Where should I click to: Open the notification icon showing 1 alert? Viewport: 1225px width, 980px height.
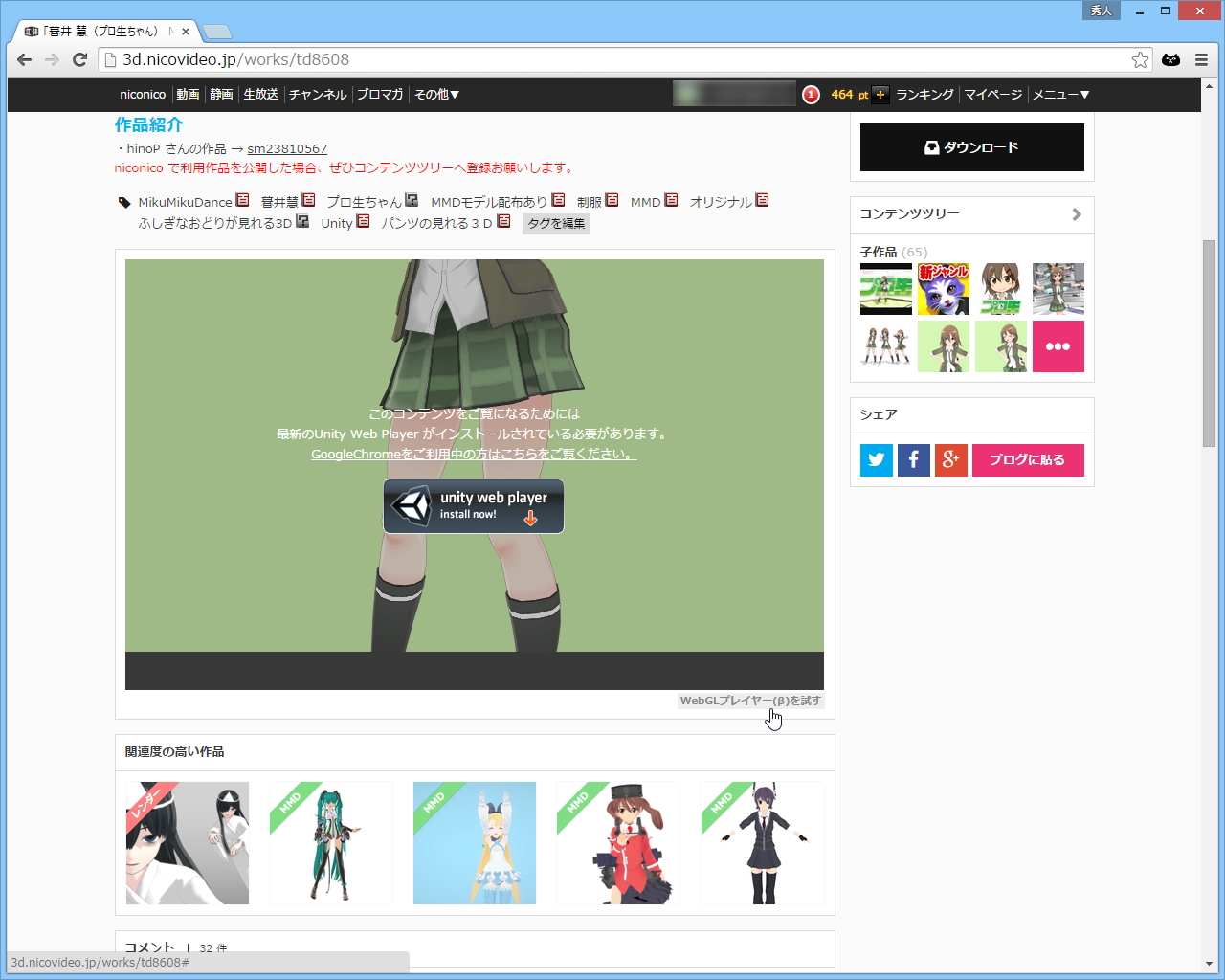click(x=813, y=94)
